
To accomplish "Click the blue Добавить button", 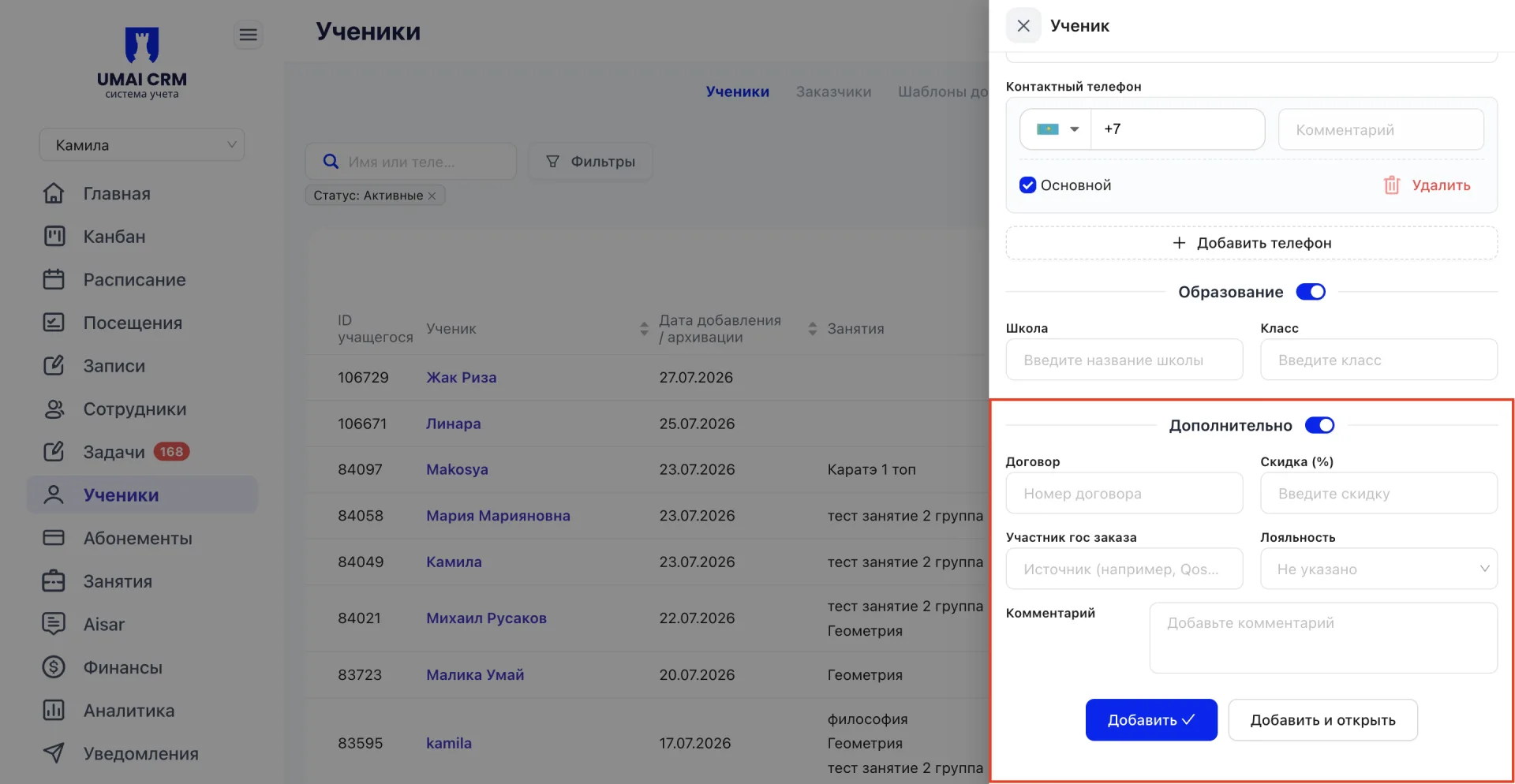I will pyautogui.click(x=1151, y=720).
